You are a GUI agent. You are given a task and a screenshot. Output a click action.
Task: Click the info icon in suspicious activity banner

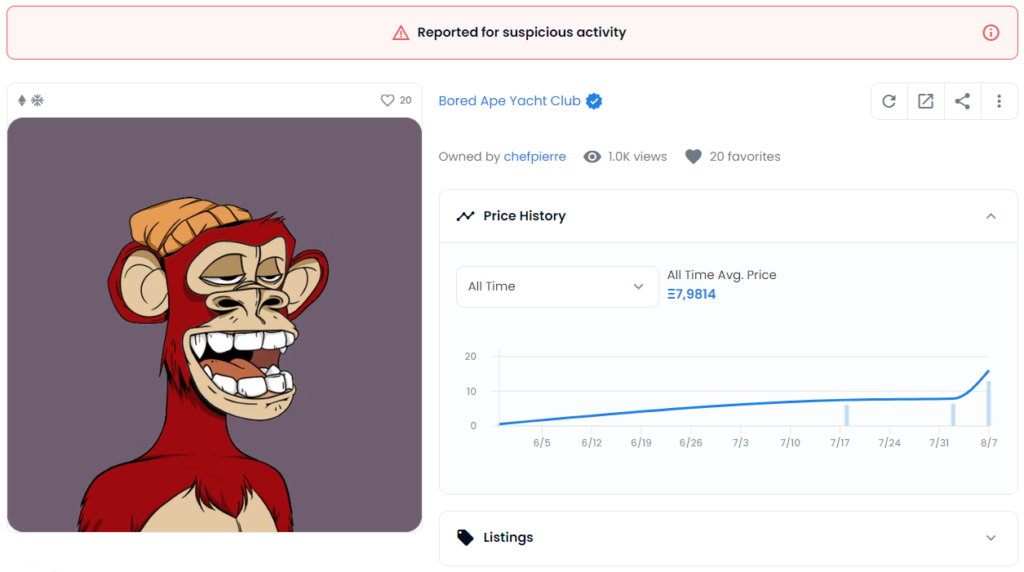point(991,32)
